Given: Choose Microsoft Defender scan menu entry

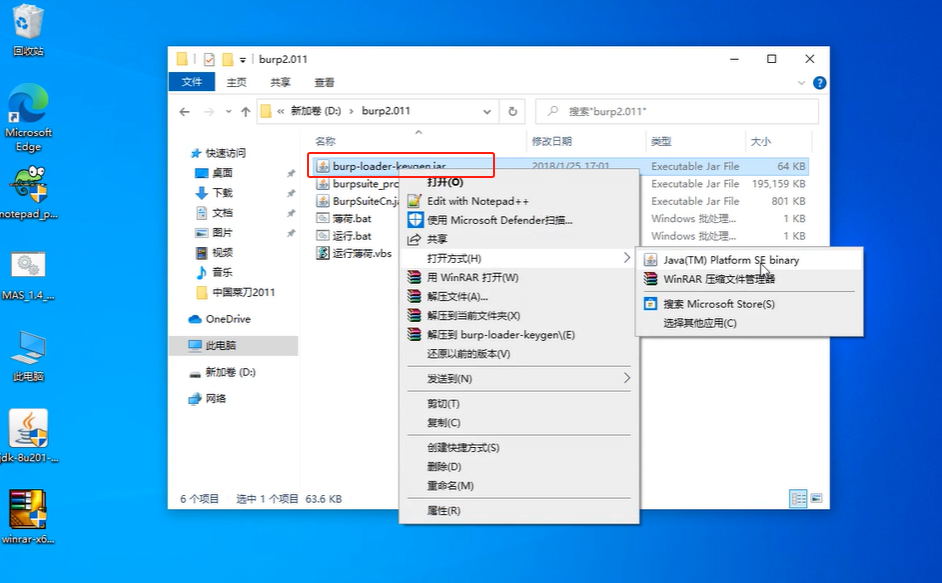Looking at the screenshot, I should pyautogui.click(x=519, y=220).
